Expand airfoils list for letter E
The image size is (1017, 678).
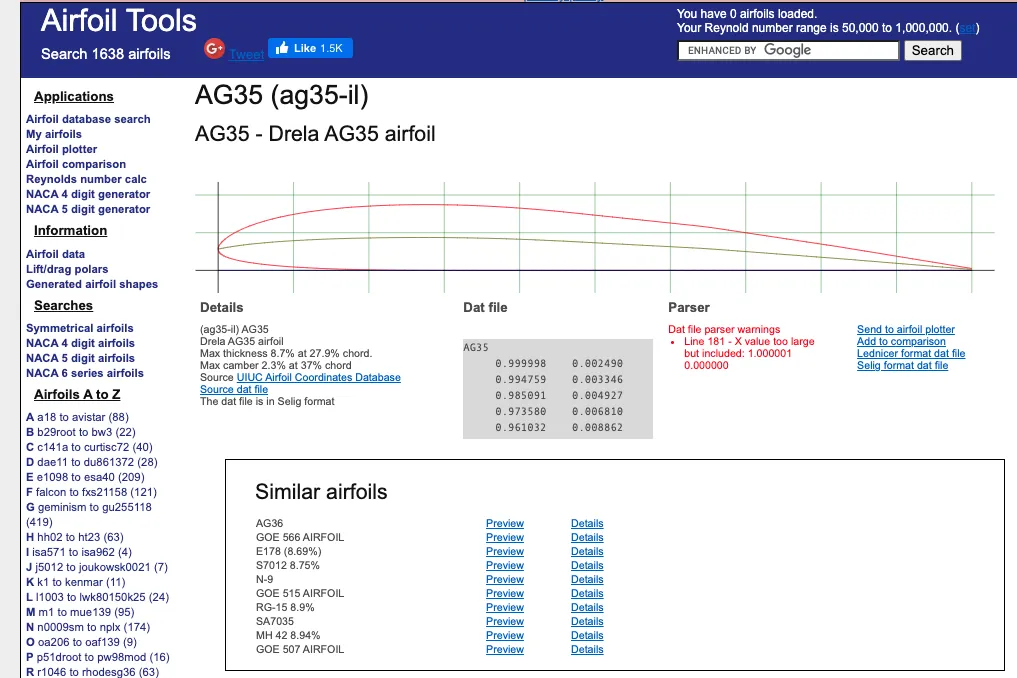click(85, 478)
